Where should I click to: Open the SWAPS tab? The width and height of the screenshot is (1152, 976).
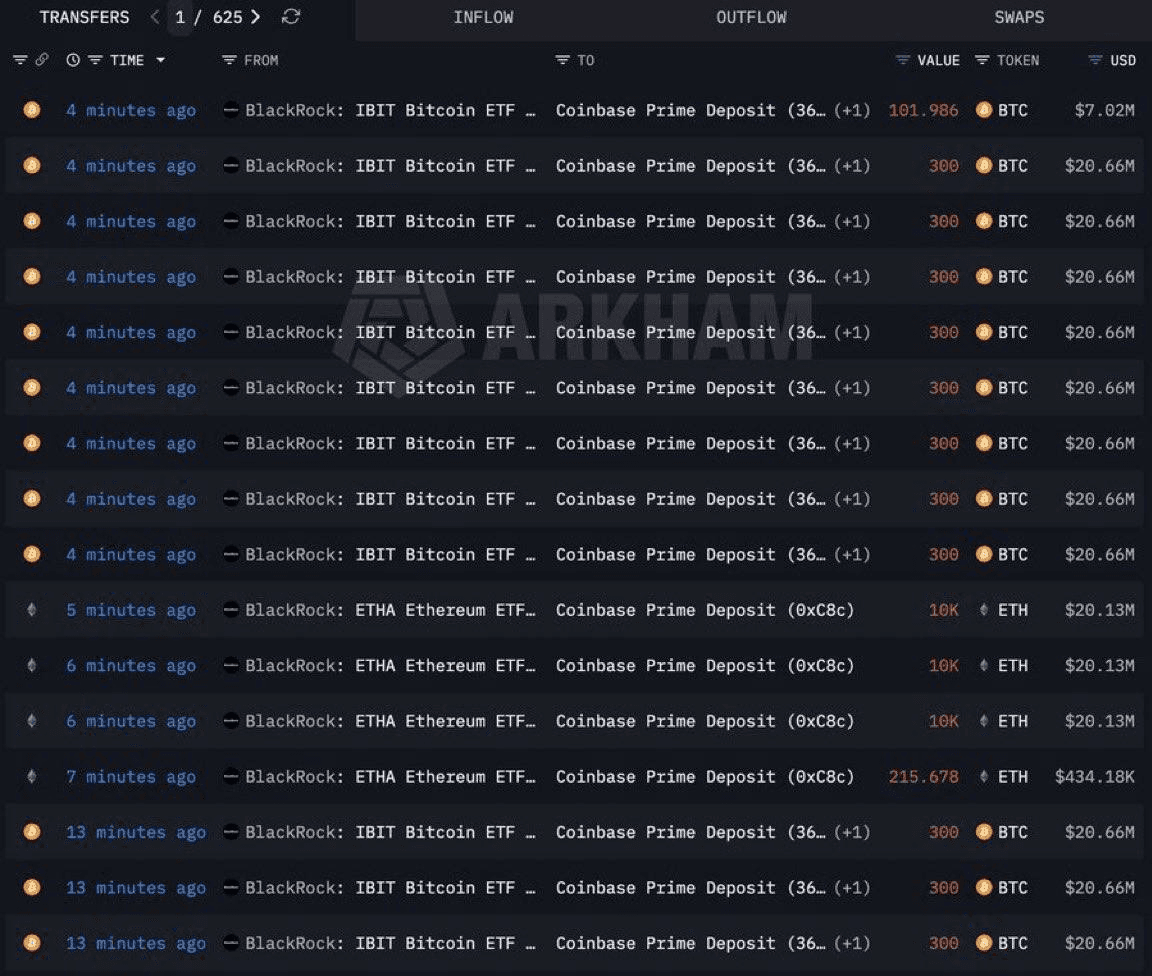point(1019,17)
